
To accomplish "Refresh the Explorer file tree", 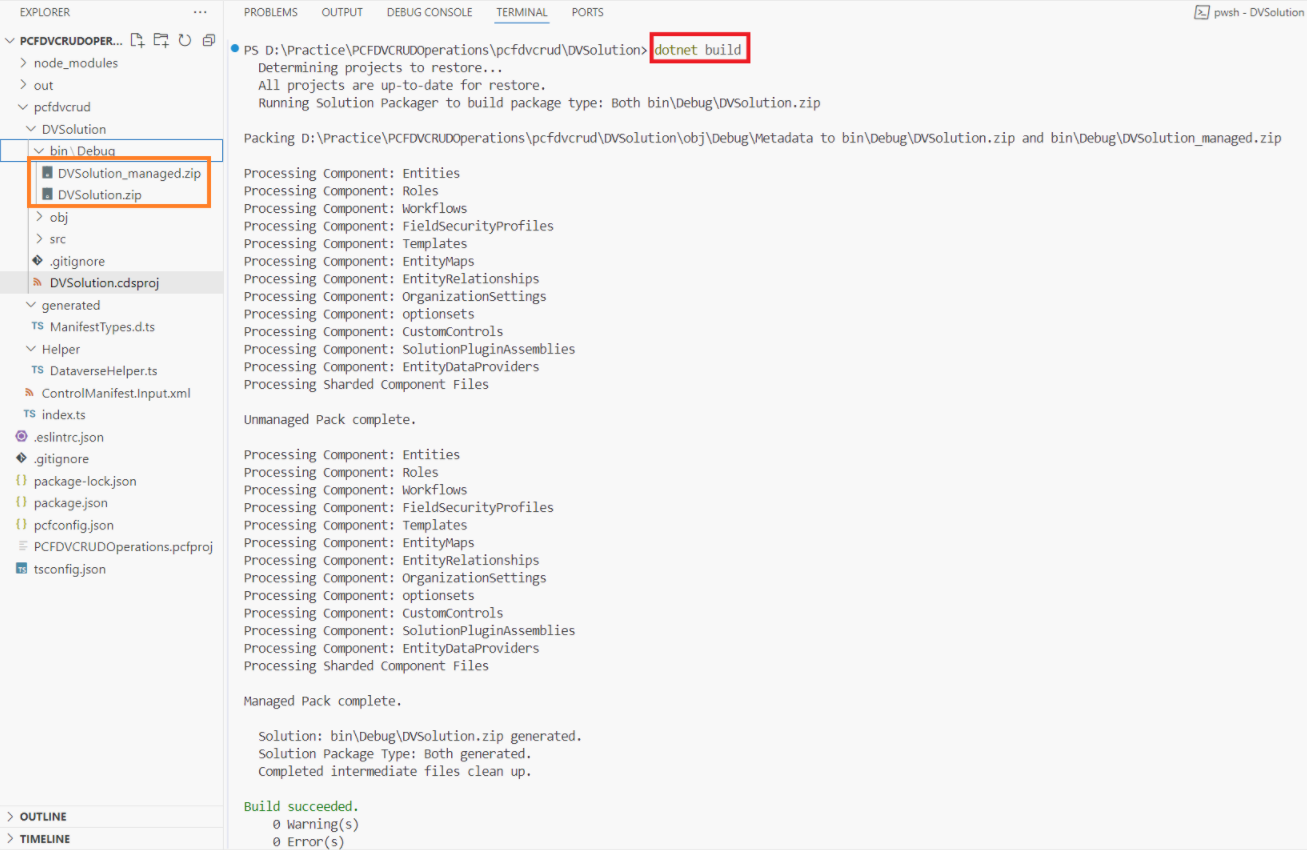I will pos(185,41).
